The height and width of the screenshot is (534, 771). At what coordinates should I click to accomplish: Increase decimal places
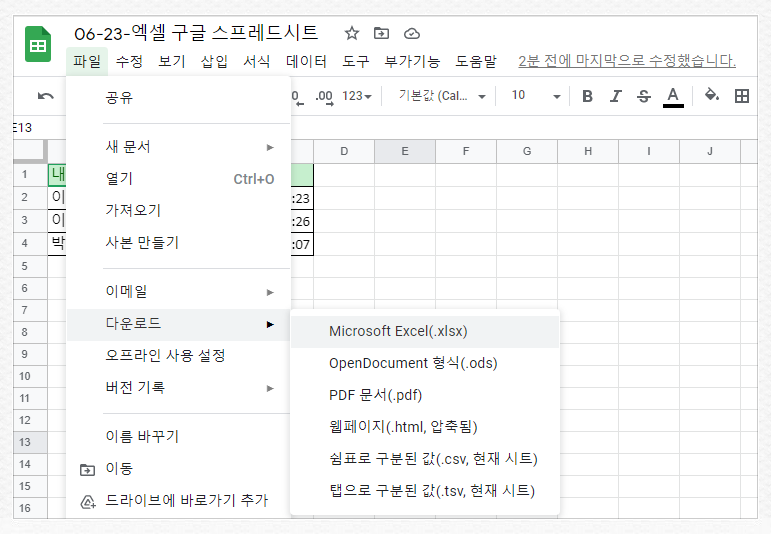pyautogui.click(x=324, y=97)
